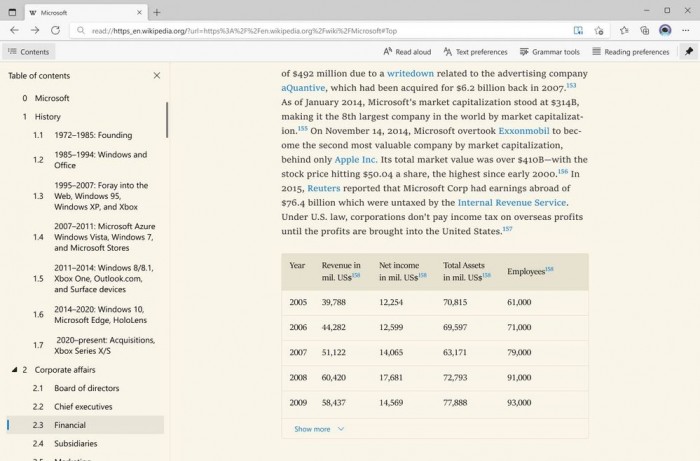
Task: Open the browser Settings and more menu
Action: pos(686,30)
